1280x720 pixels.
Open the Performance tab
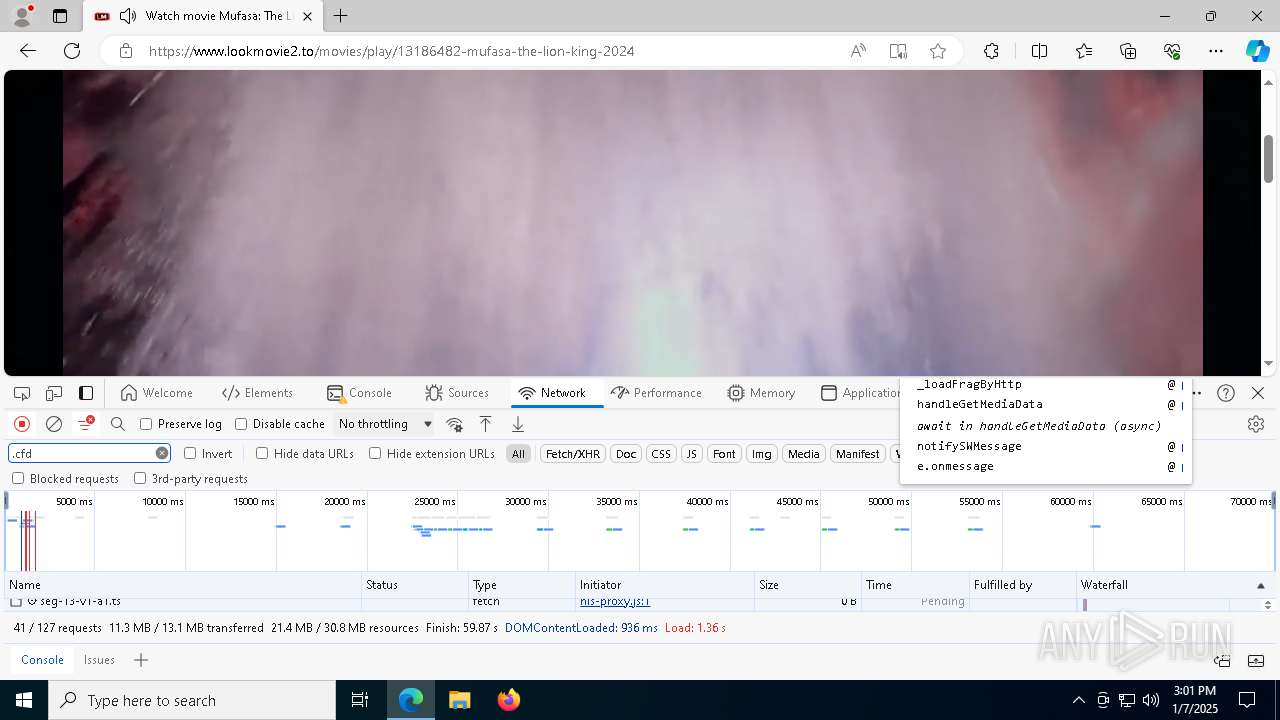(656, 393)
